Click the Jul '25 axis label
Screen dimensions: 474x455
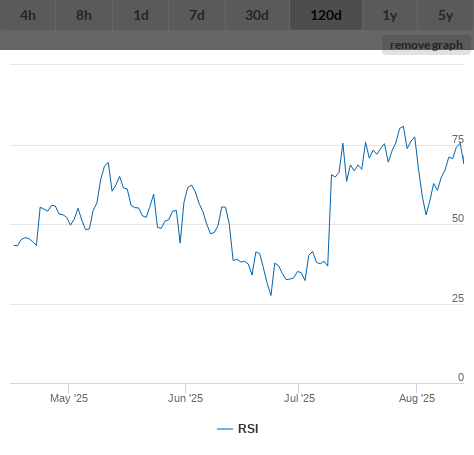tap(299, 398)
